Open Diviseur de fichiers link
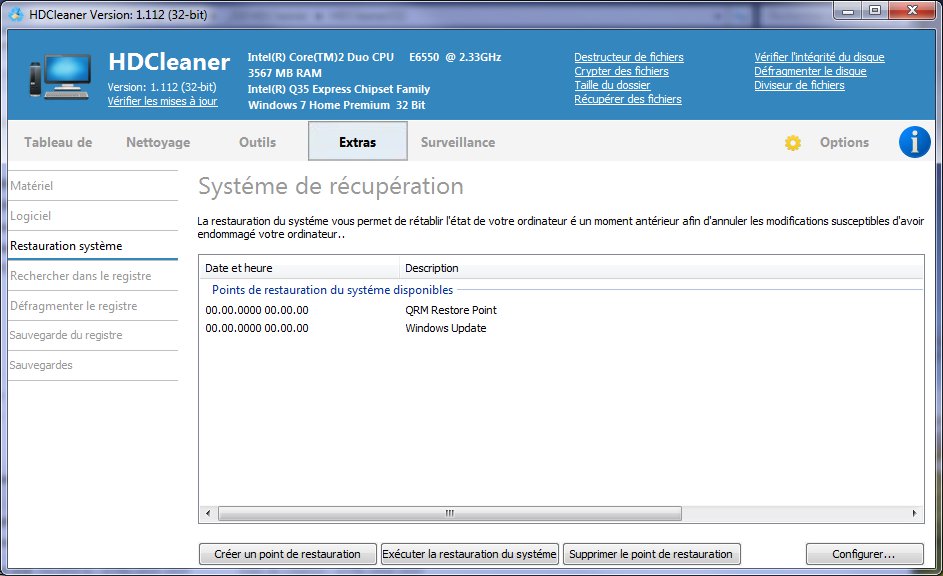 (x=799, y=85)
